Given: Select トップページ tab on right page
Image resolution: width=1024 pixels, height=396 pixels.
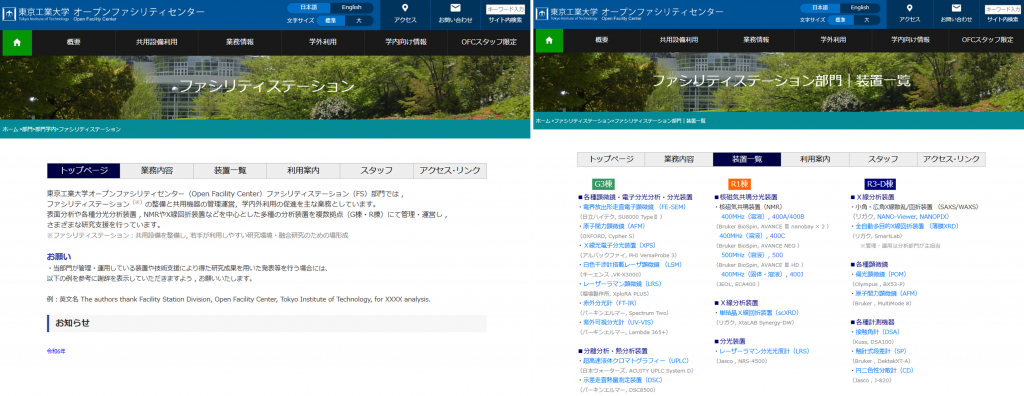Looking at the screenshot, I should click(611, 159).
